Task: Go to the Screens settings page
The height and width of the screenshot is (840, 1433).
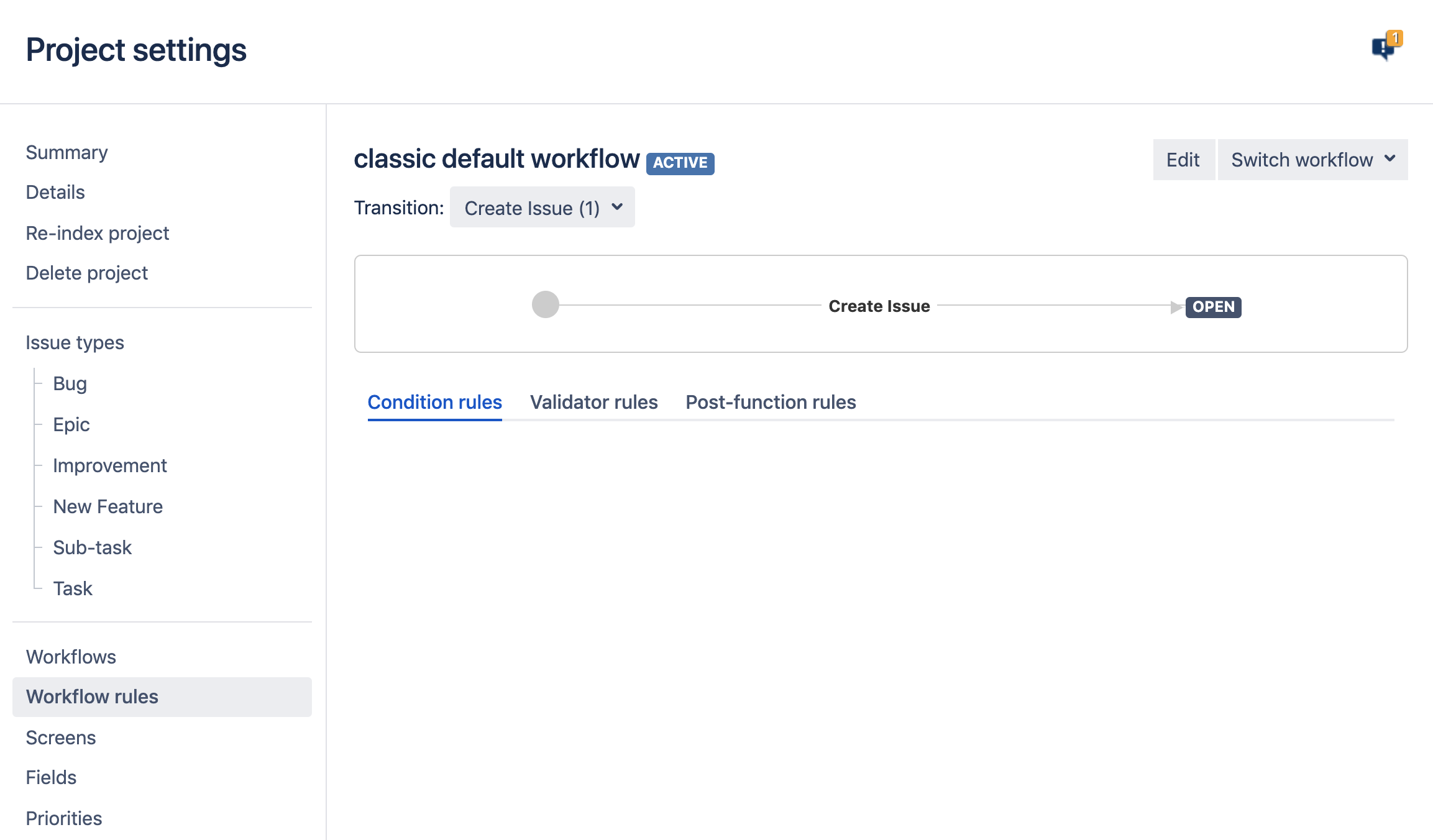Action: pos(61,737)
